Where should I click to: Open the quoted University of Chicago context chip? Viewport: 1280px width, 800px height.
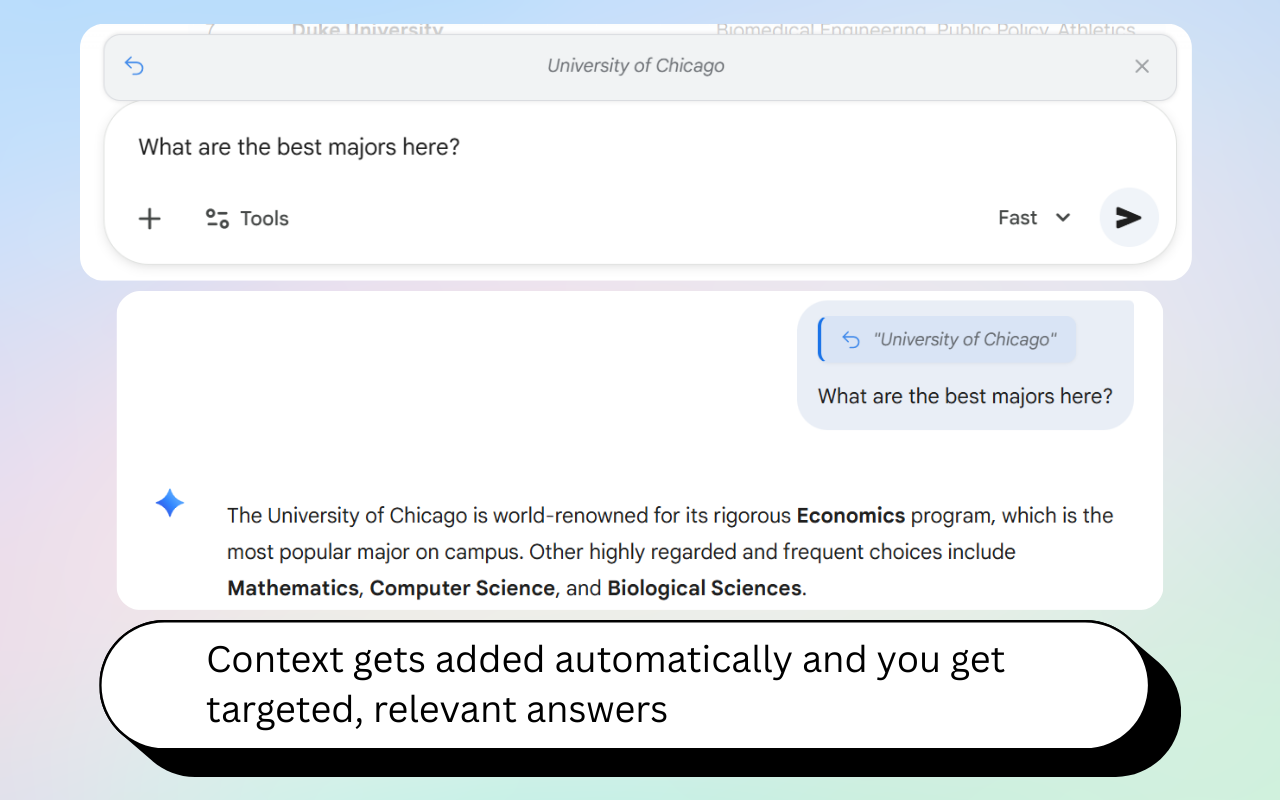945,339
